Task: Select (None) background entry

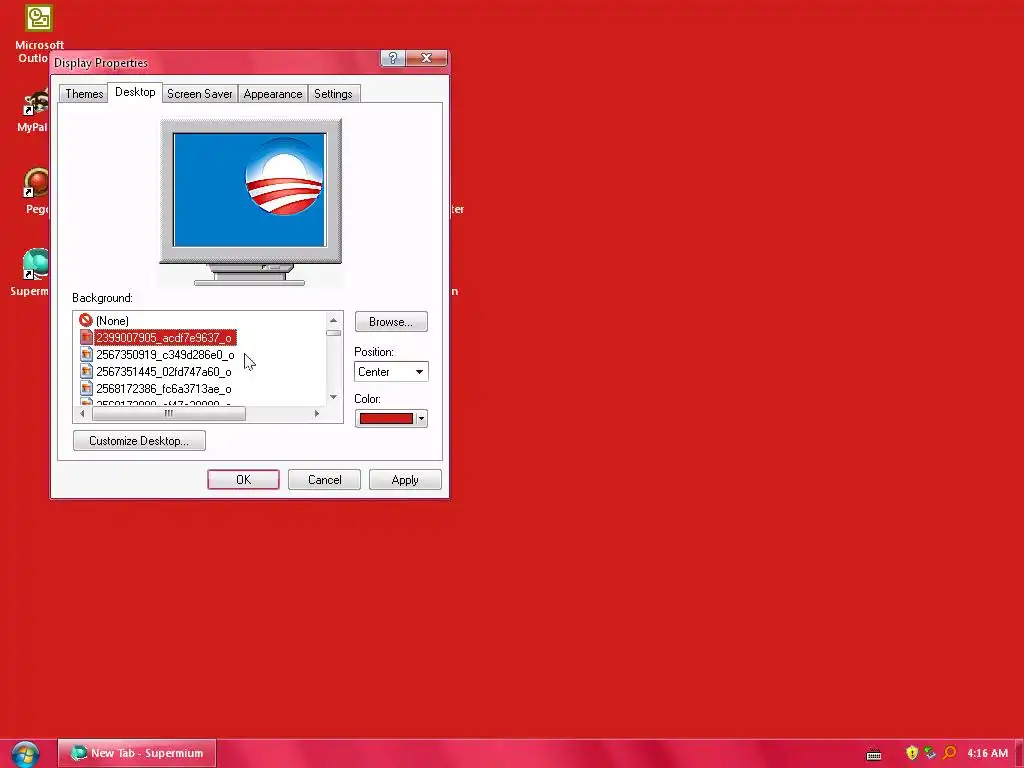Action: click(112, 321)
